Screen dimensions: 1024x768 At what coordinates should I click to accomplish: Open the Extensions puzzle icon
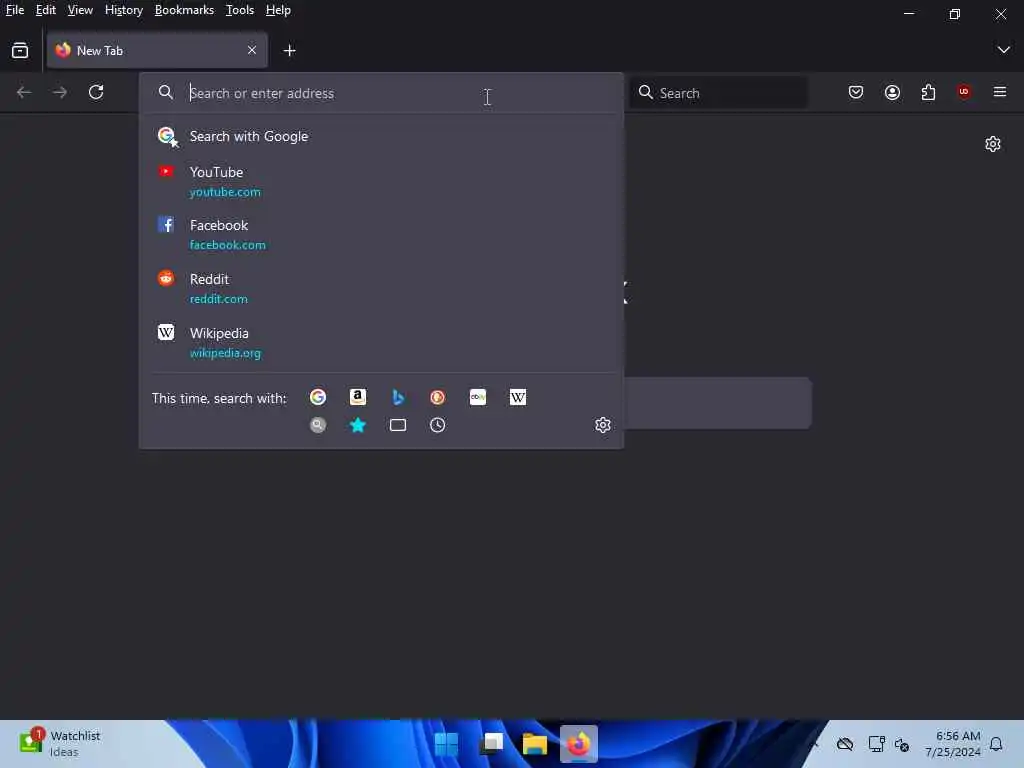(928, 92)
